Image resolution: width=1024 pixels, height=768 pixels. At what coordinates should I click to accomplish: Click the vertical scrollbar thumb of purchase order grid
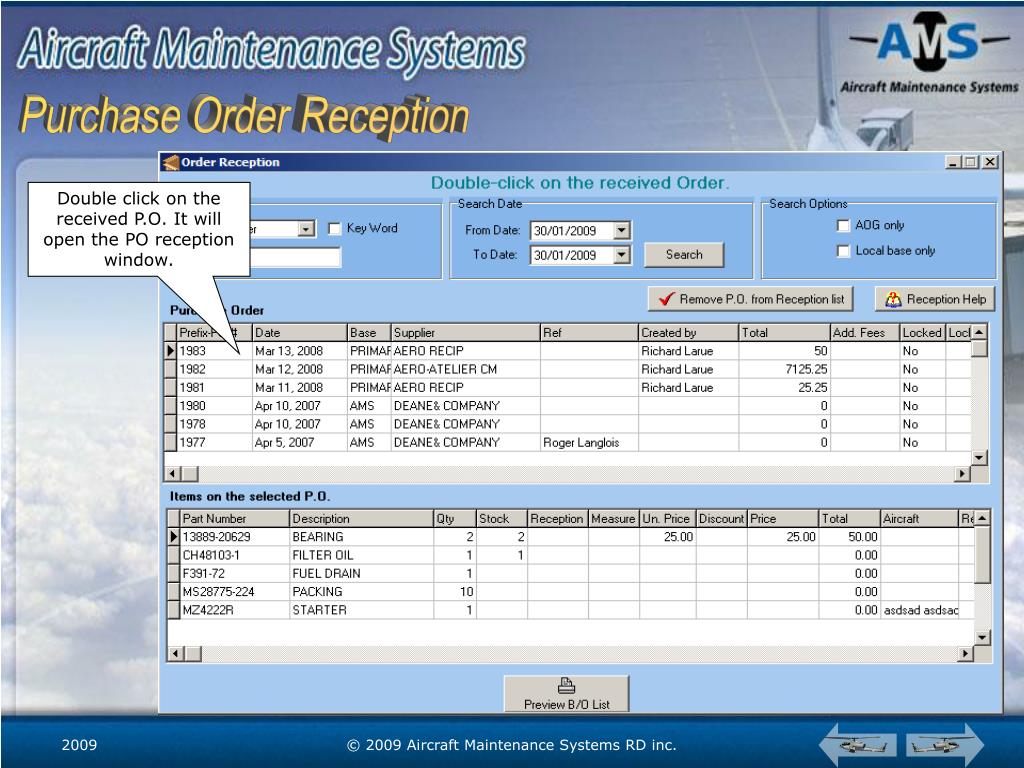(978, 348)
